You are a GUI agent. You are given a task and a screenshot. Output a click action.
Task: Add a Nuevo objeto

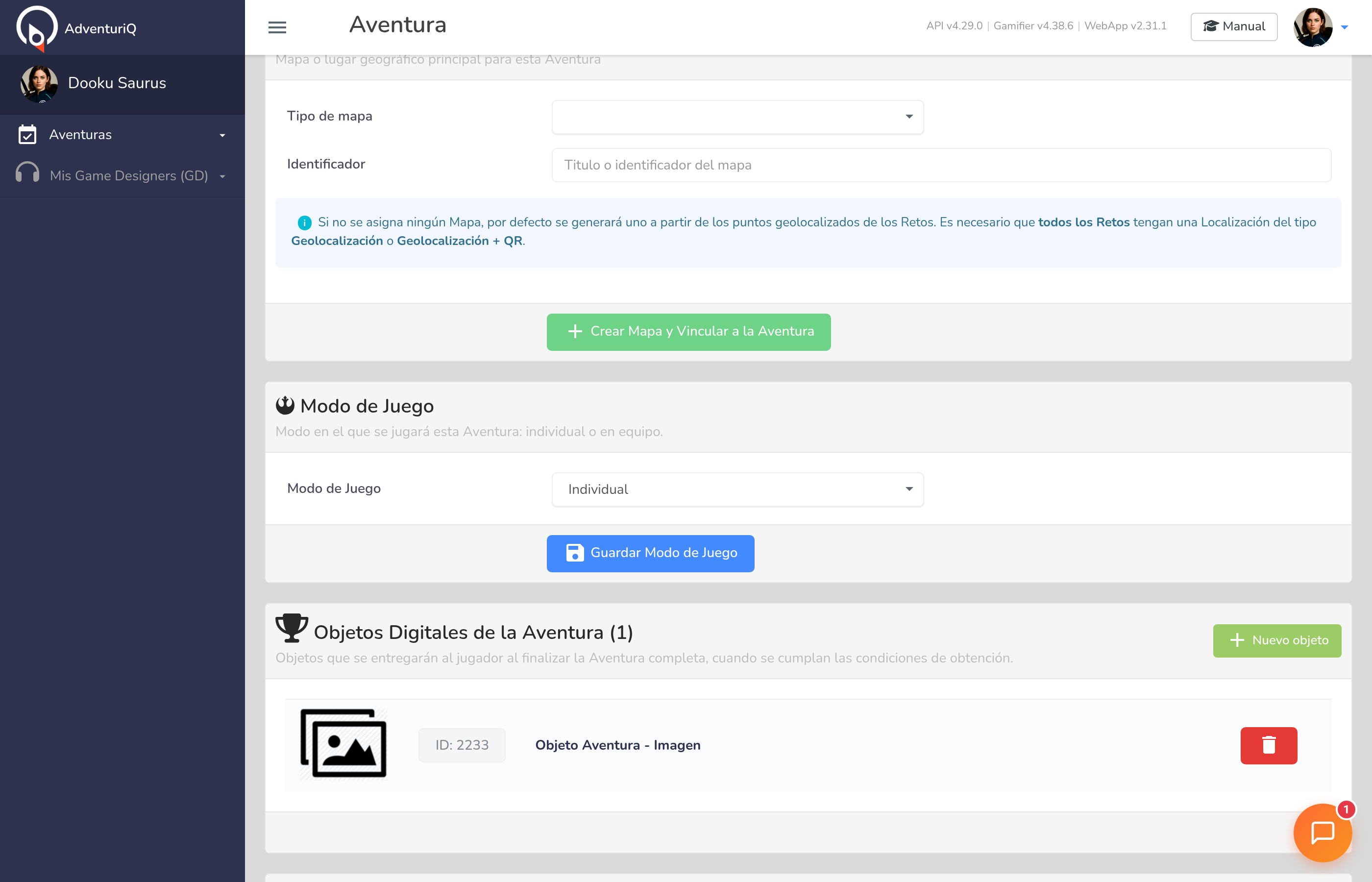(x=1277, y=640)
